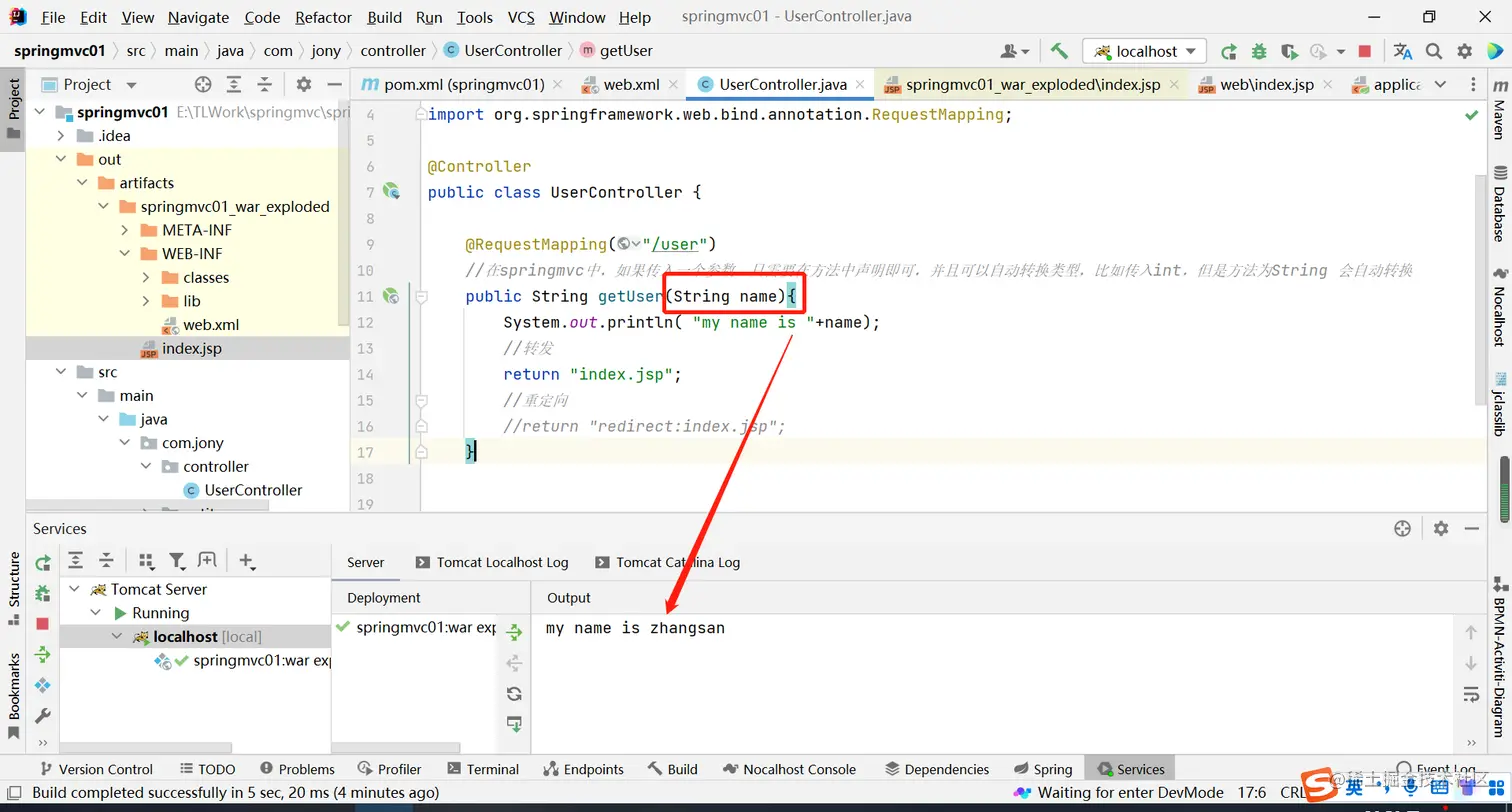The height and width of the screenshot is (812, 1512).
Task: Hide the Project tool window
Action: [334, 85]
